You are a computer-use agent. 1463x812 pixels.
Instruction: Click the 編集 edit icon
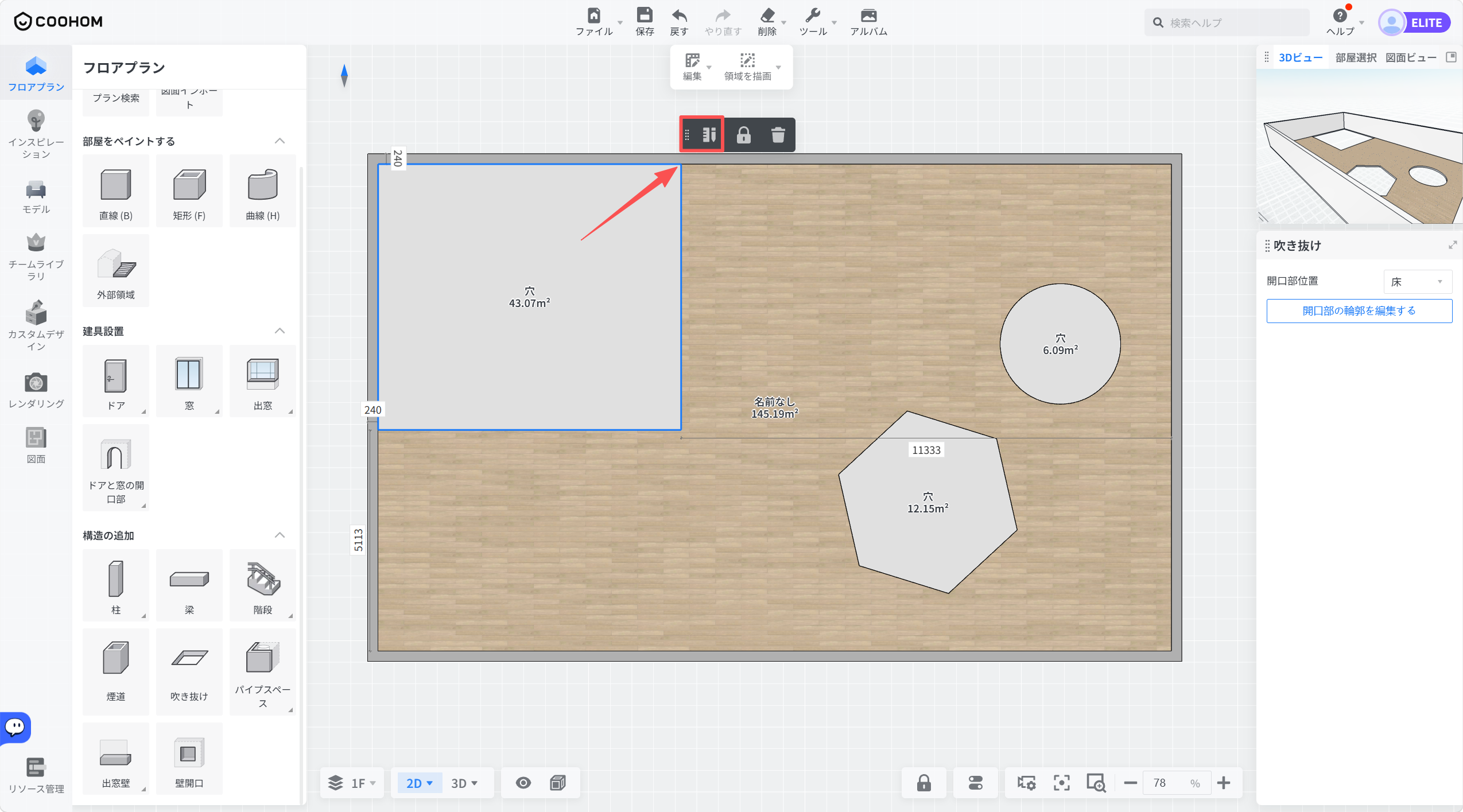(x=692, y=61)
